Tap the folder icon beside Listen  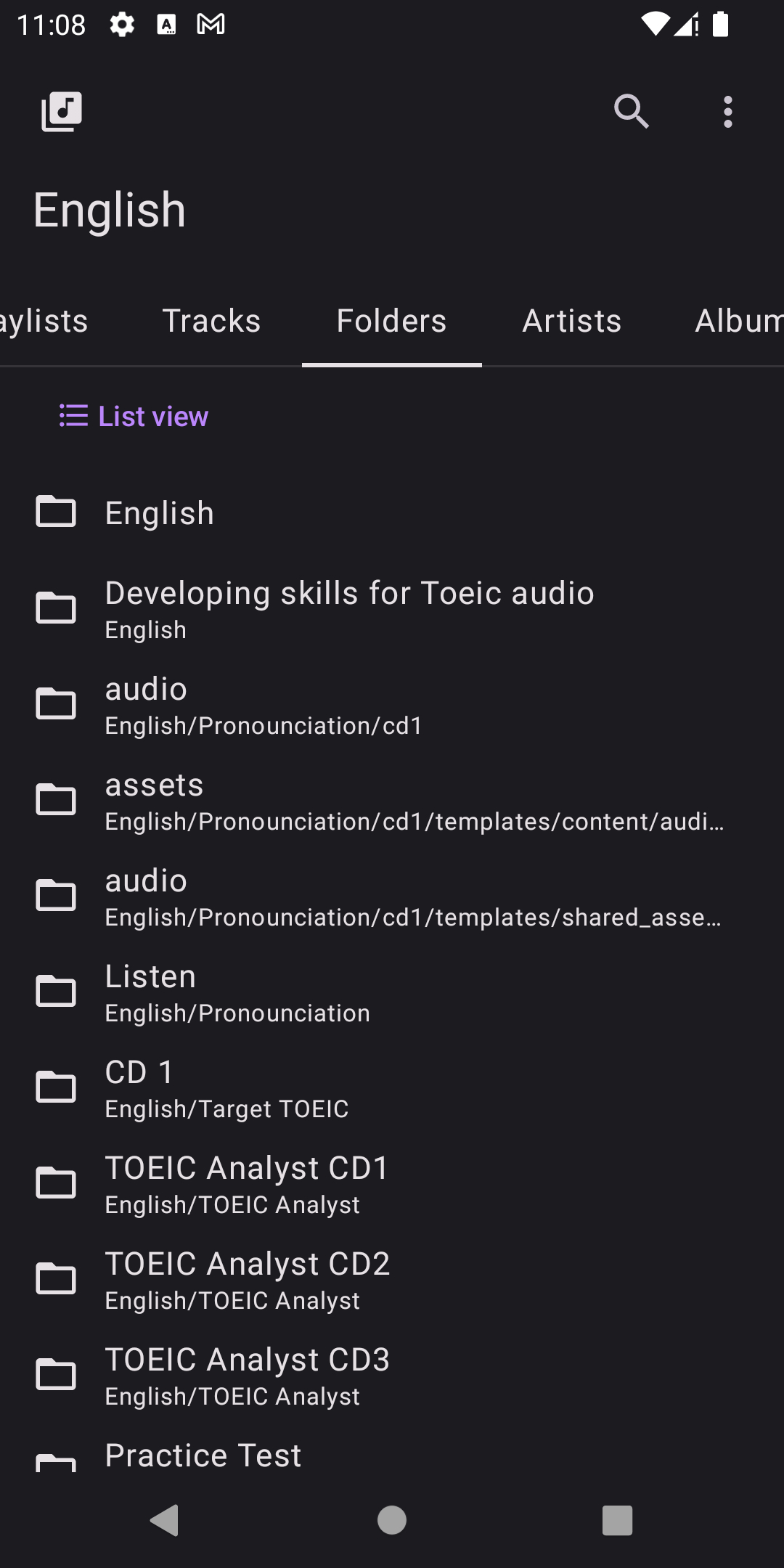click(56, 991)
